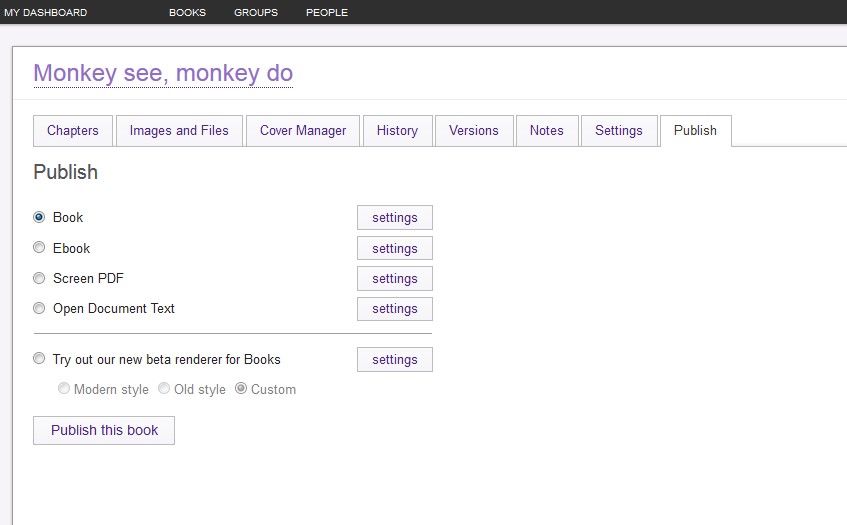Viewport: 847px width, 525px height.
Task: Click the Publish this book button
Action: pos(104,430)
